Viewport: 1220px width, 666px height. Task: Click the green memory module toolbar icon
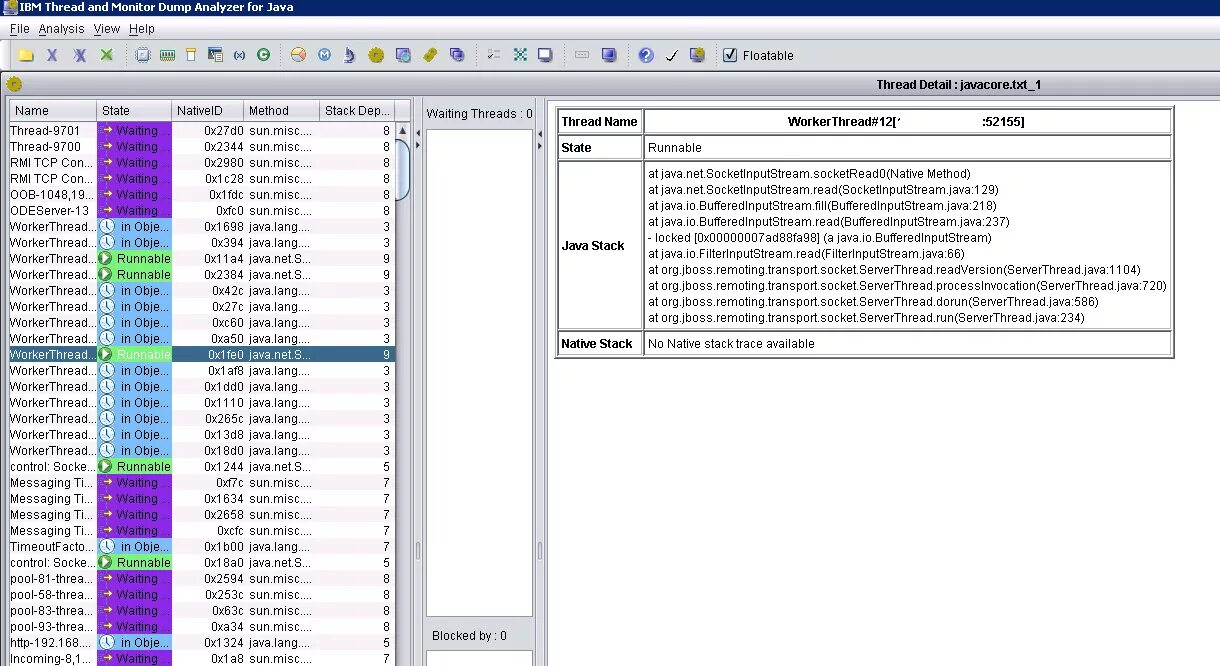point(167,55)
